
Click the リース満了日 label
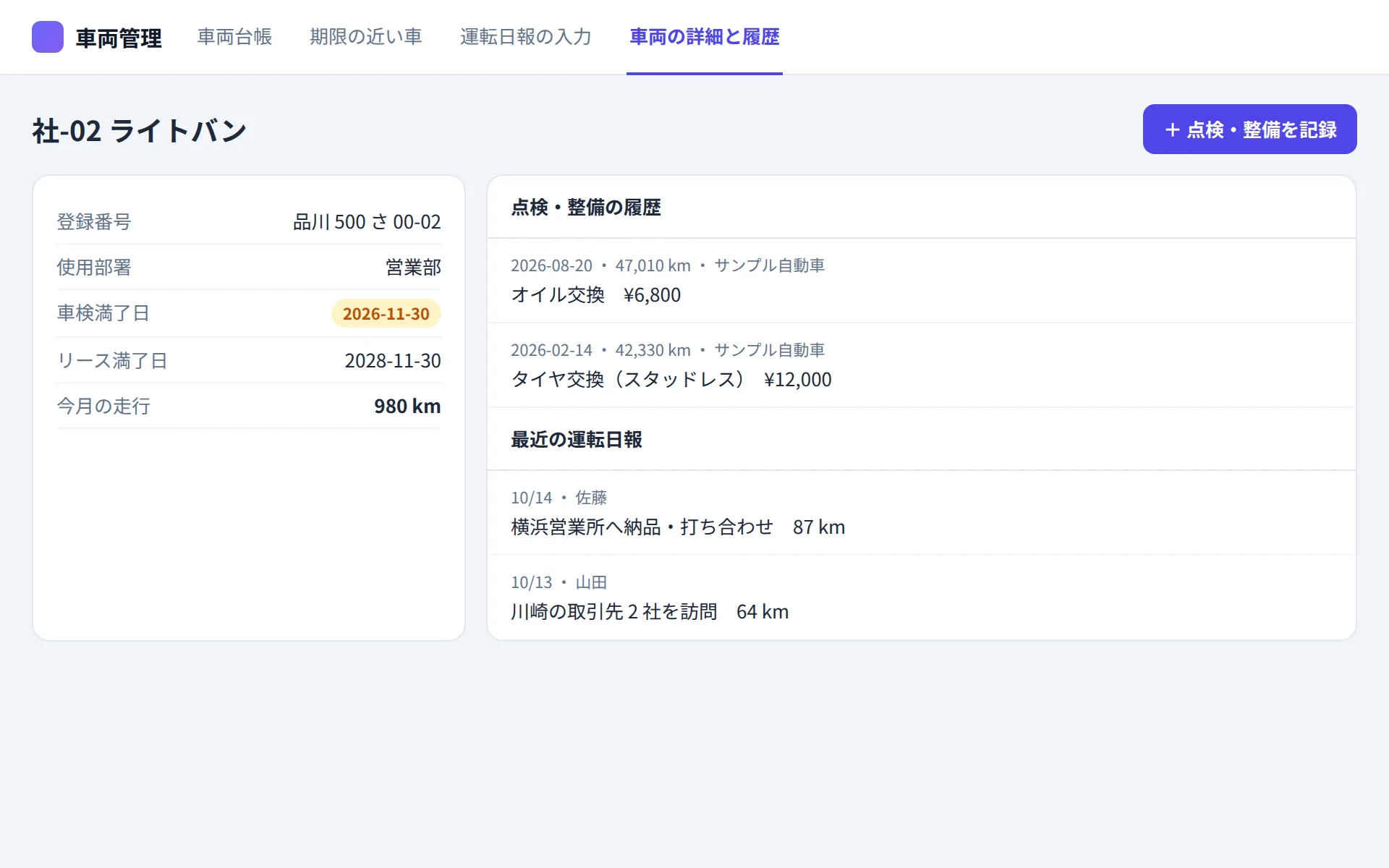pos(112,361)
